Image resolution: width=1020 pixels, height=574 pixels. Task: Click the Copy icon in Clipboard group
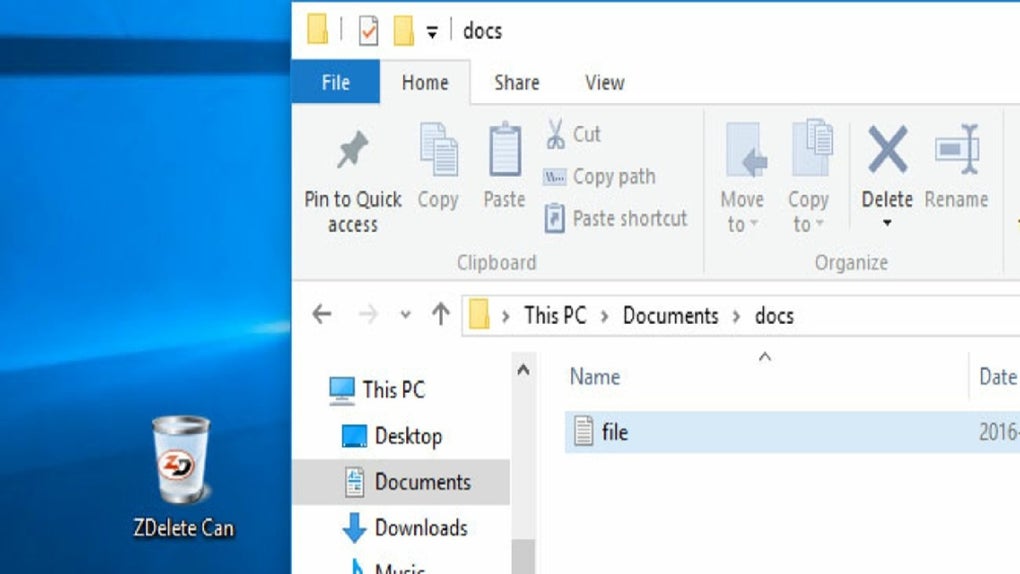point(438,149)
